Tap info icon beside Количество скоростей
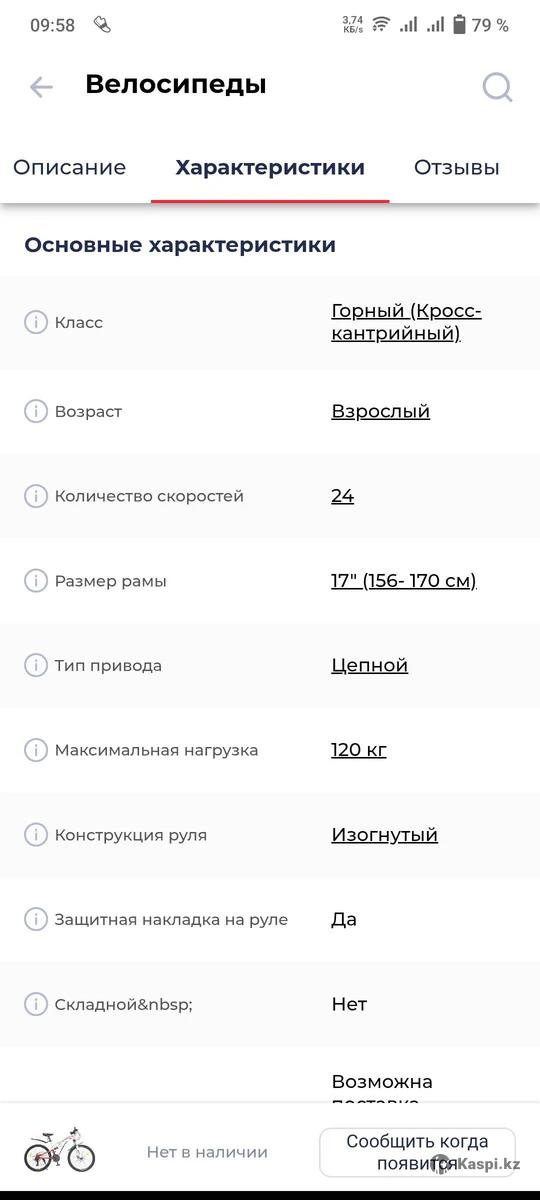This screenshot has width=540, height=1200. [x=36, y=496]
